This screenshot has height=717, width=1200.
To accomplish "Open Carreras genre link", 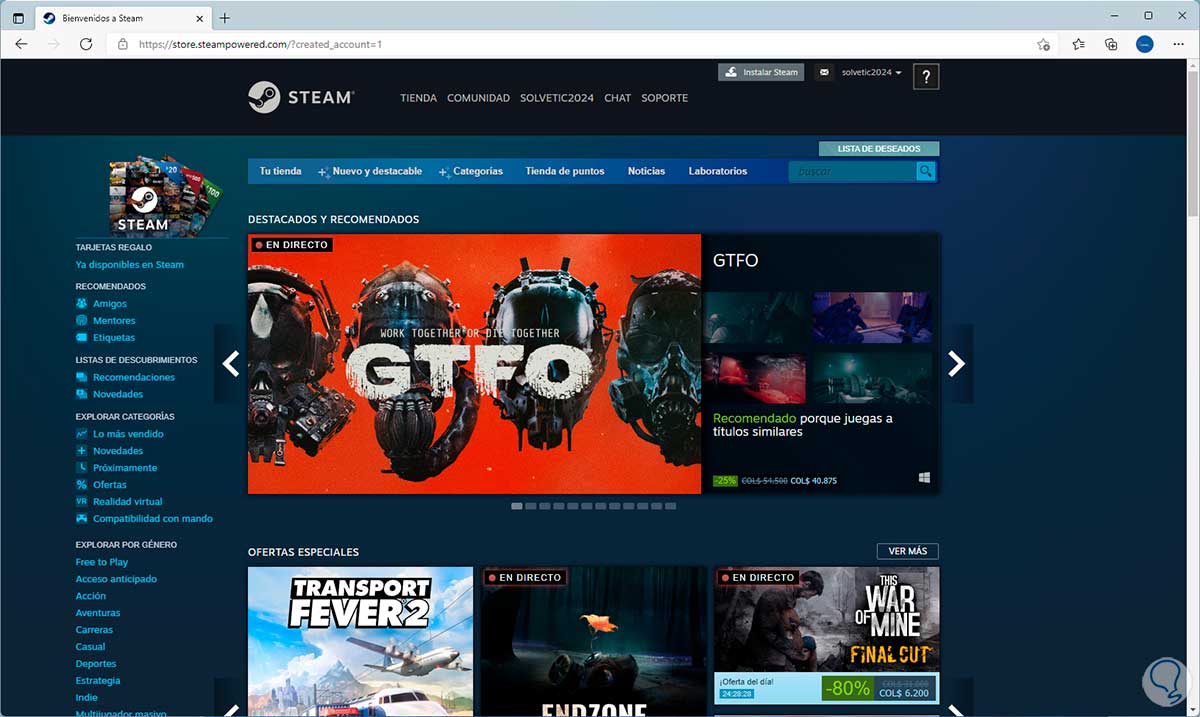I will 94,630.
